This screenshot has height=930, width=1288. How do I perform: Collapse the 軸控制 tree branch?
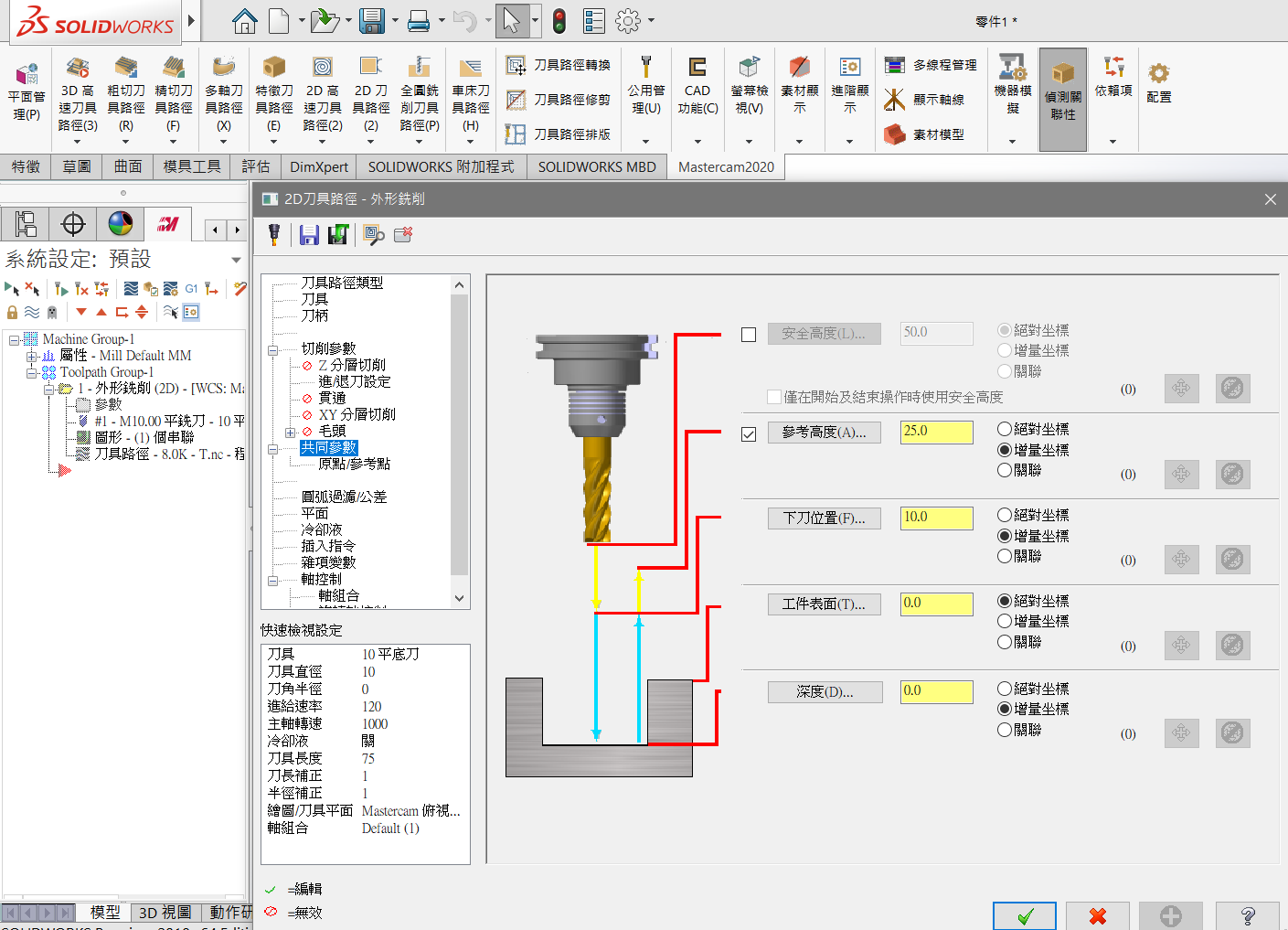[272, 580]
